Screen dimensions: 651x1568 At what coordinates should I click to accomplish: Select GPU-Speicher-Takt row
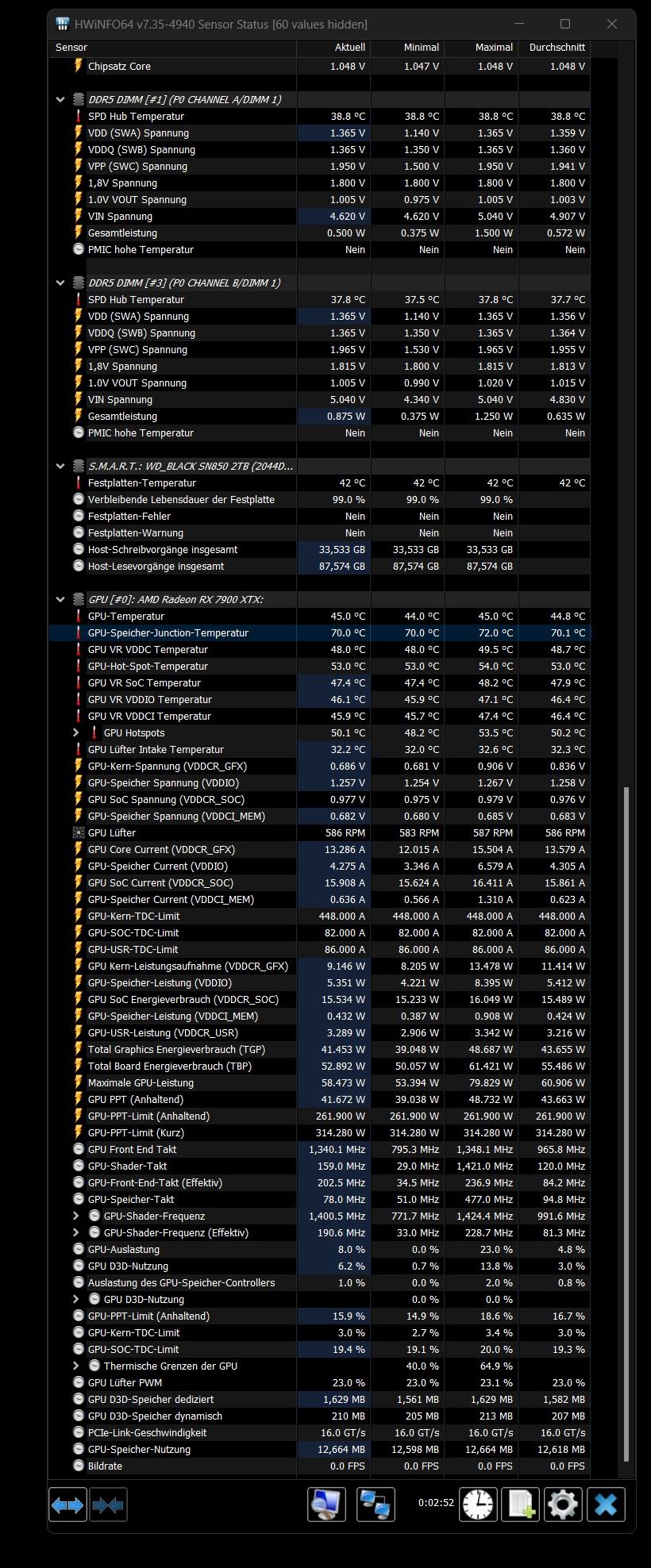tap(319, 1200)
